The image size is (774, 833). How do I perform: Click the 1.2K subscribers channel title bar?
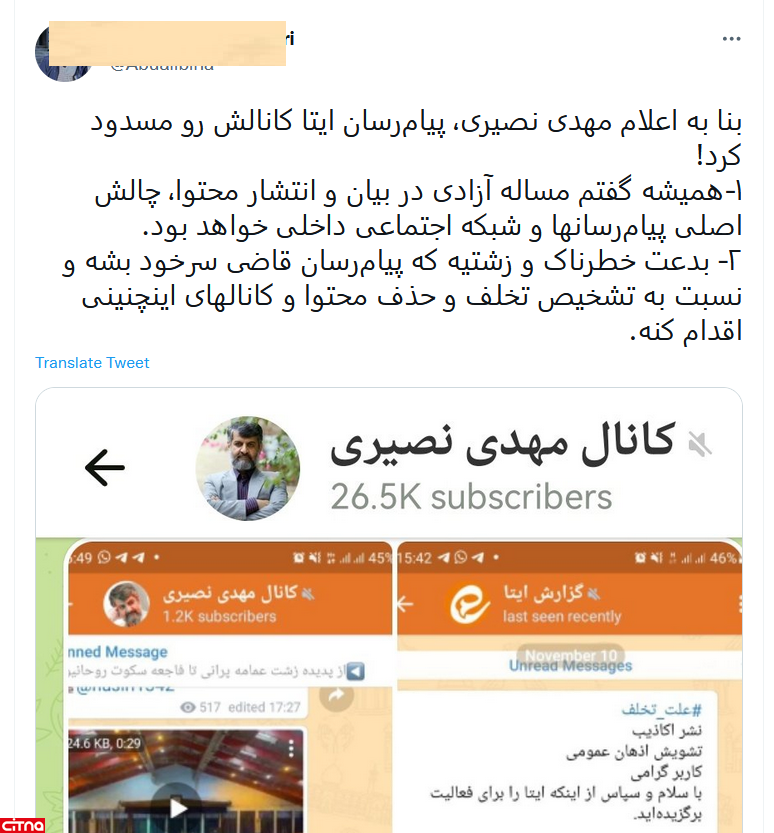click(230, 604)
